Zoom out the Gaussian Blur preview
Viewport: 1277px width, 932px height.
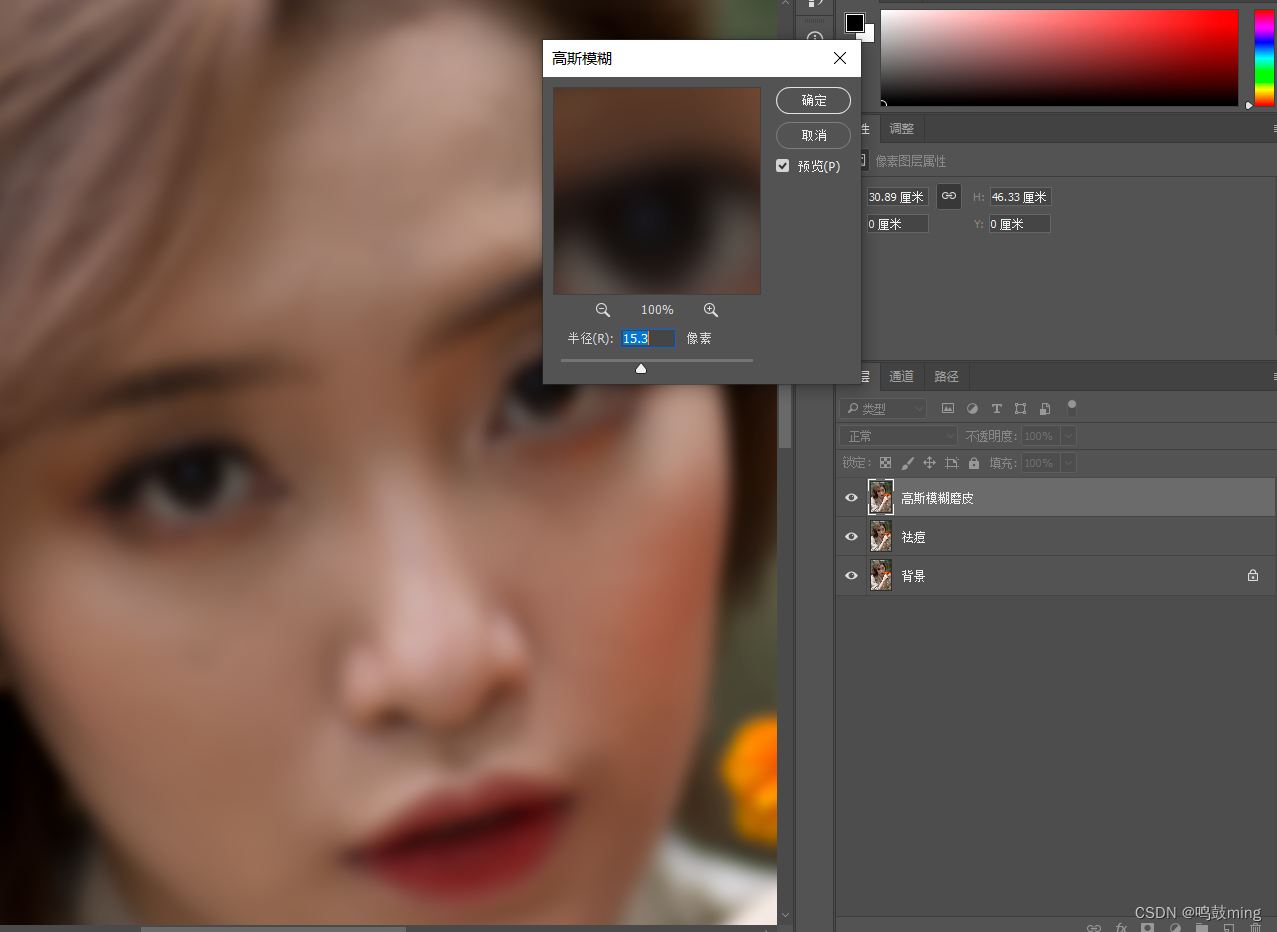[603, 310]
